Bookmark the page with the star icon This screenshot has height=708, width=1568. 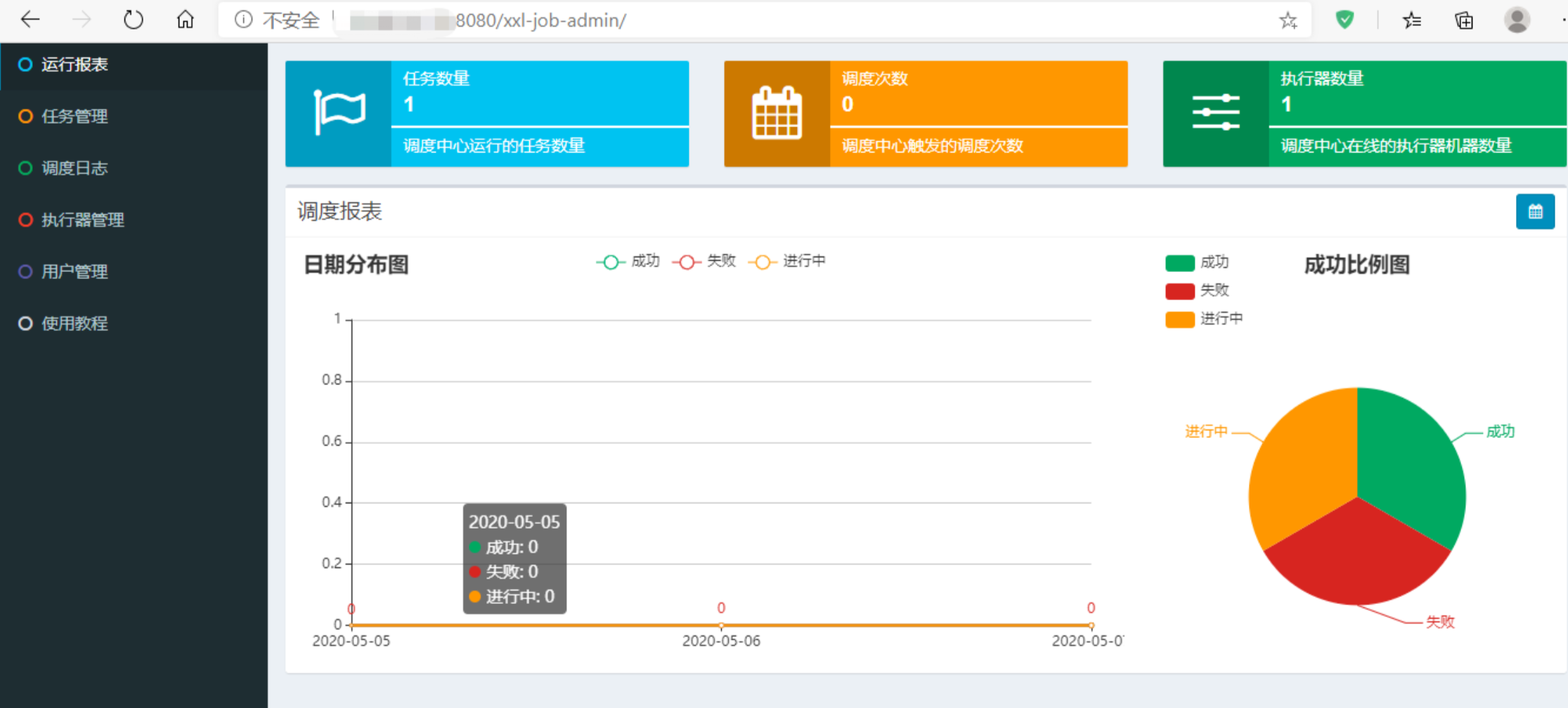[x=1288, y=20]
